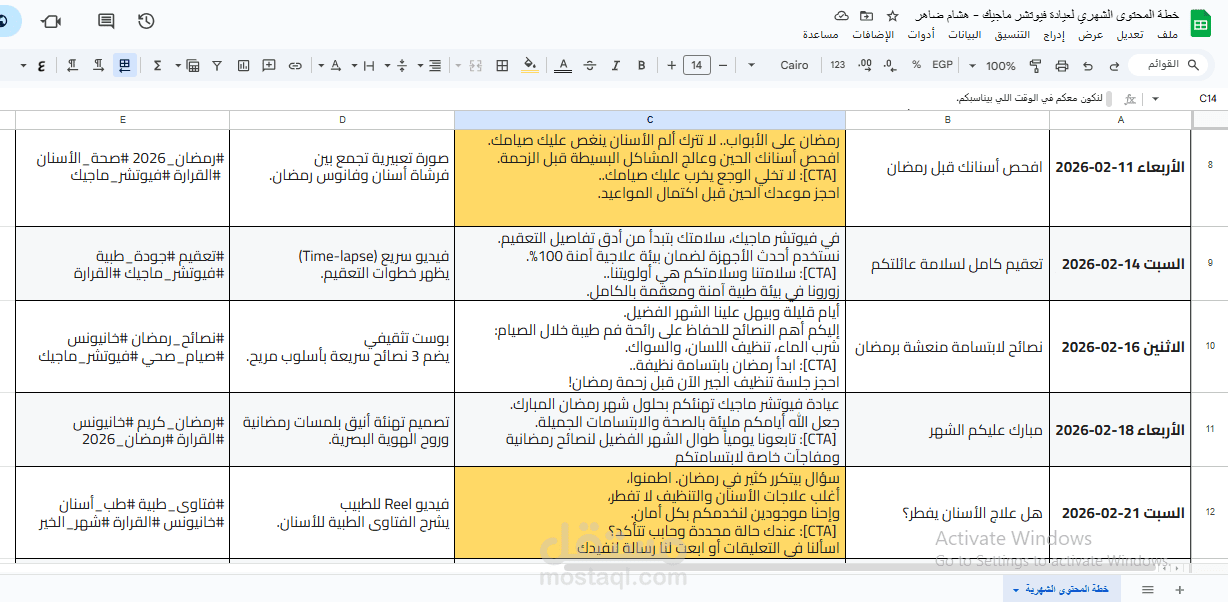Toggle the filter funnel
The width and height of the screenshot is (1228, 602).
tap(217, 66)
